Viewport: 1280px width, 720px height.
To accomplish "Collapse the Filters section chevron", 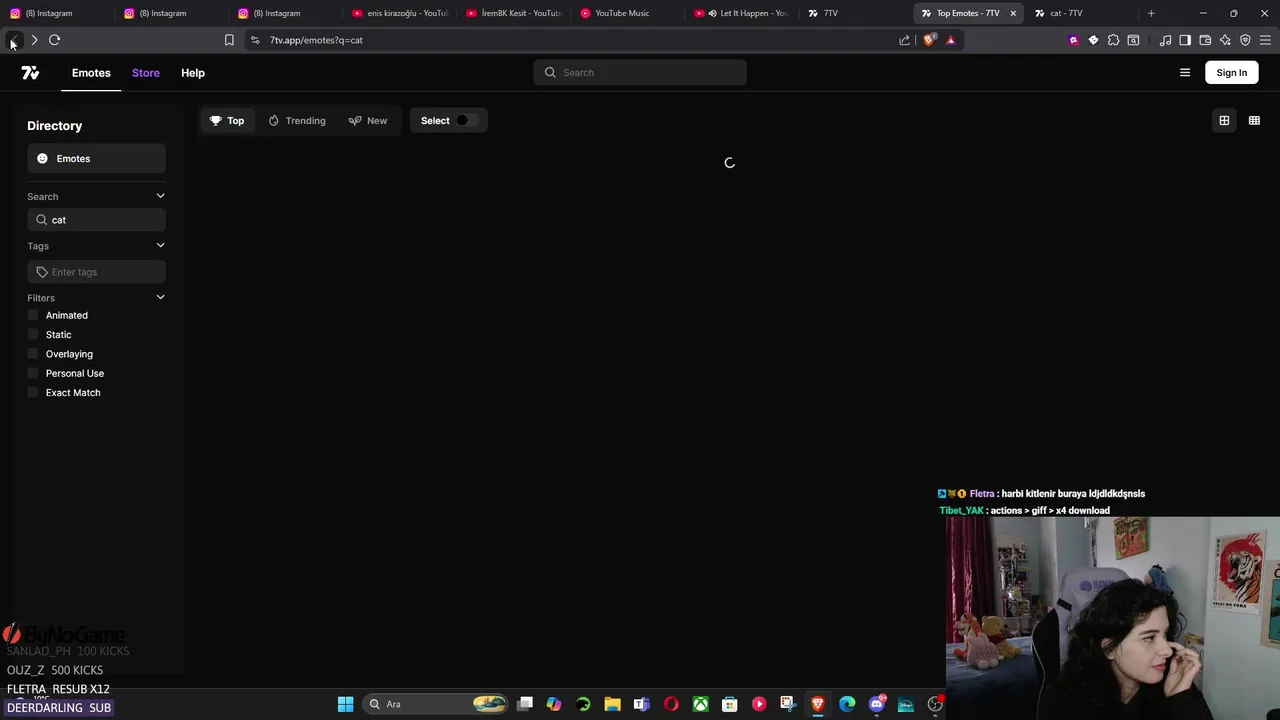I will (x=160, y=297).
